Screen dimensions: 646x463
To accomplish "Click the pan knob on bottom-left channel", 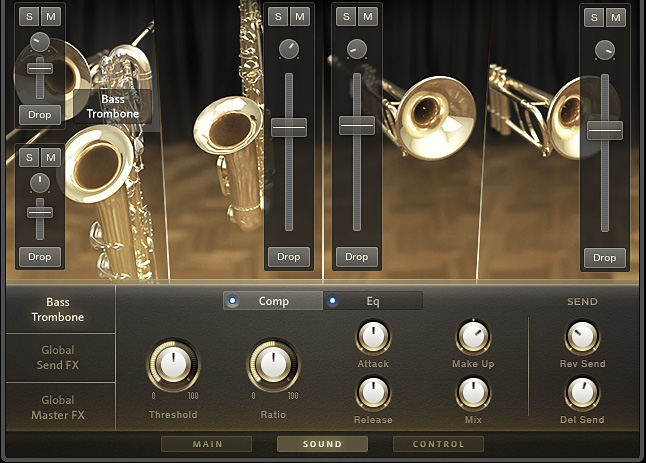I will point(40,182).
